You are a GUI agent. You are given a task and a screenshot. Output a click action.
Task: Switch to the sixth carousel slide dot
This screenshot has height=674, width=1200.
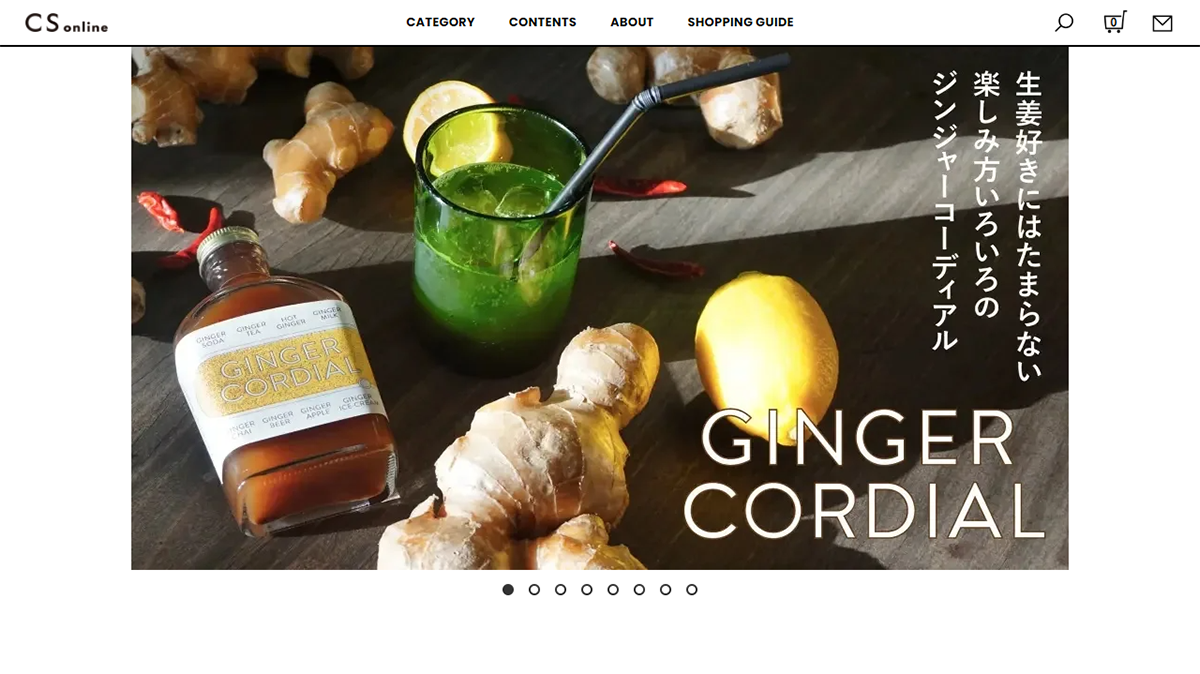(639, 590)
